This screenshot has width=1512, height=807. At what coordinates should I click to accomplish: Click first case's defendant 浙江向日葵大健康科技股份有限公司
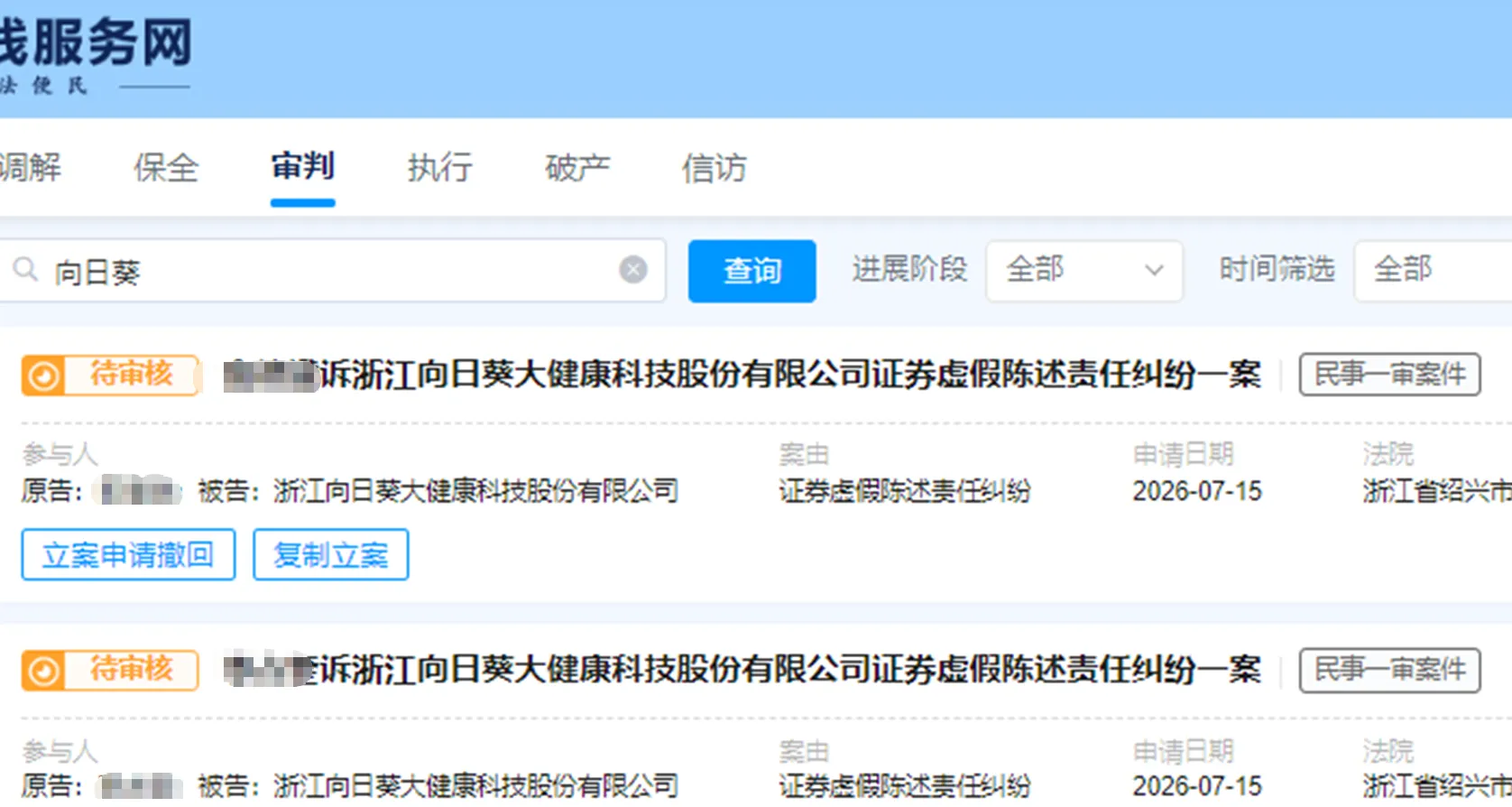[475, 491]
